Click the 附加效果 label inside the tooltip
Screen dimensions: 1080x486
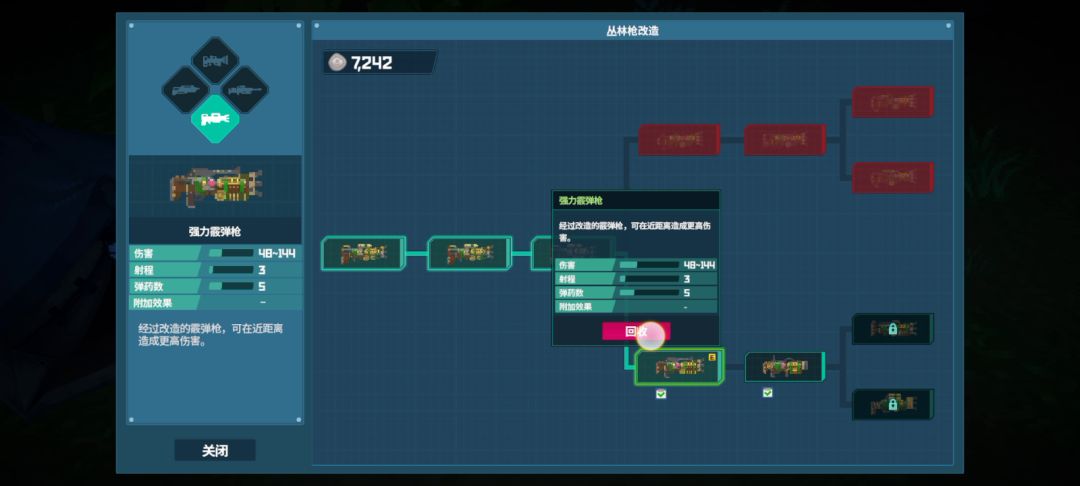[575, 306]
